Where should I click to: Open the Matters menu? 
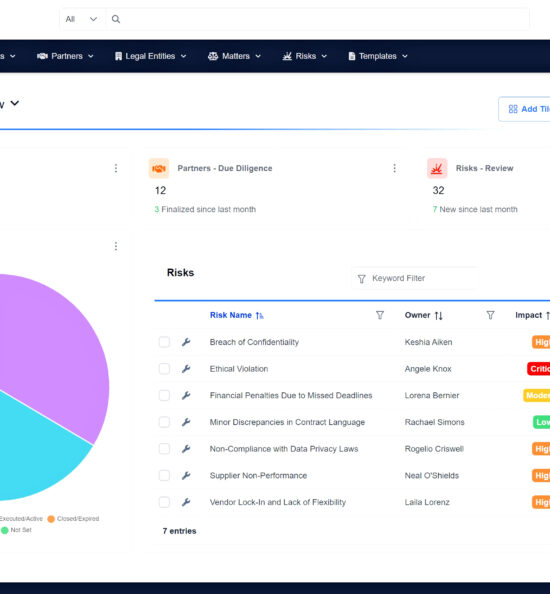click(234, 56)
